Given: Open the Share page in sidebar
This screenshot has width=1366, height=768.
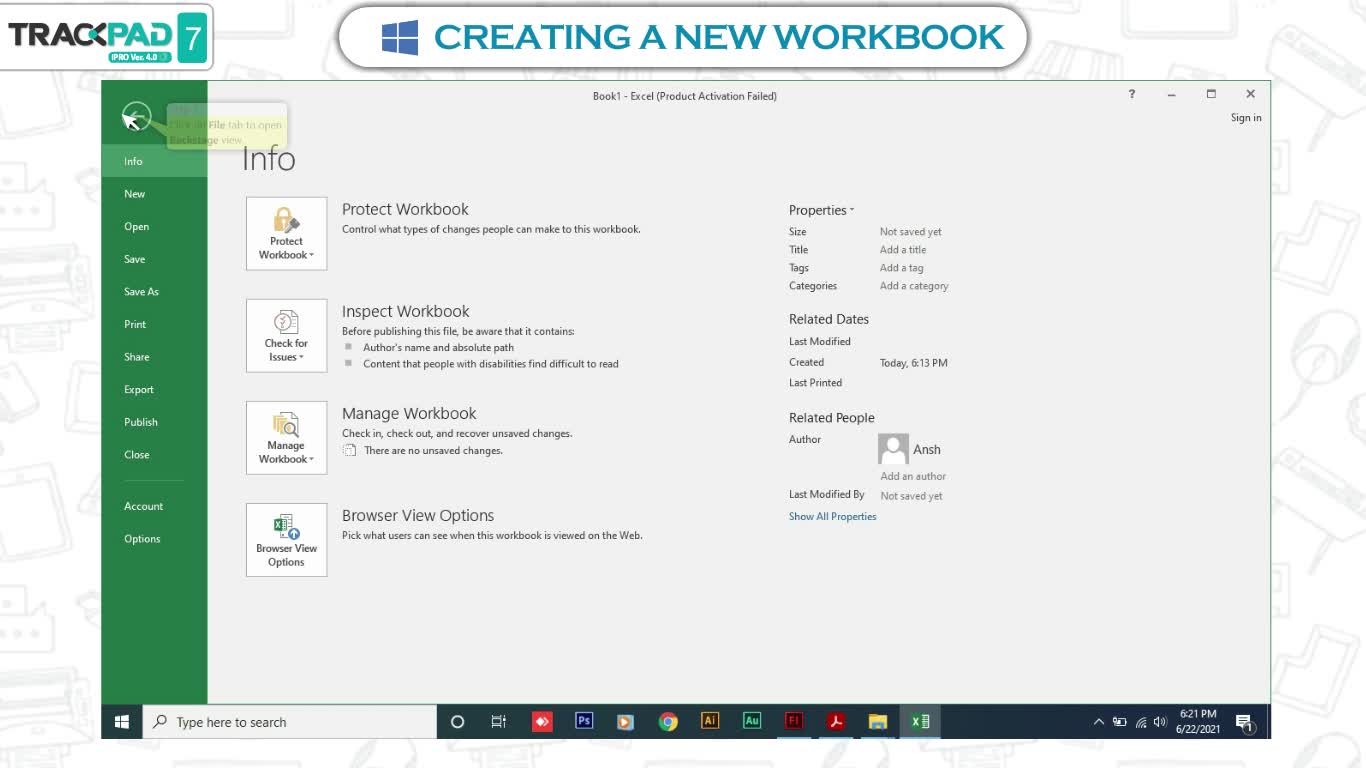Looking at the screenshot, I should [x=154, y=357].
